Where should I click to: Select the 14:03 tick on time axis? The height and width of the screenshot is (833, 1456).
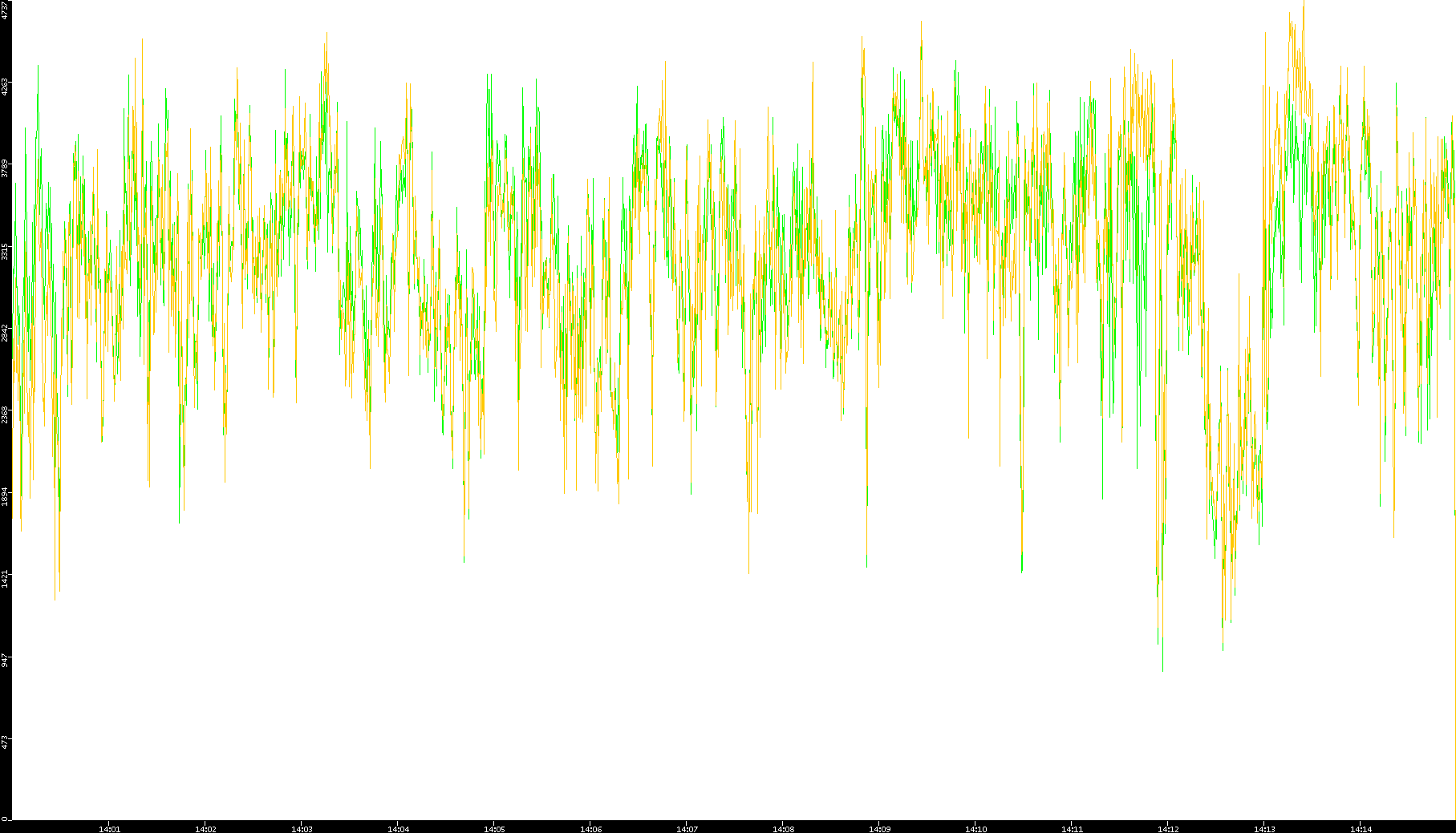pyautogui.click(x=302, y=828)
